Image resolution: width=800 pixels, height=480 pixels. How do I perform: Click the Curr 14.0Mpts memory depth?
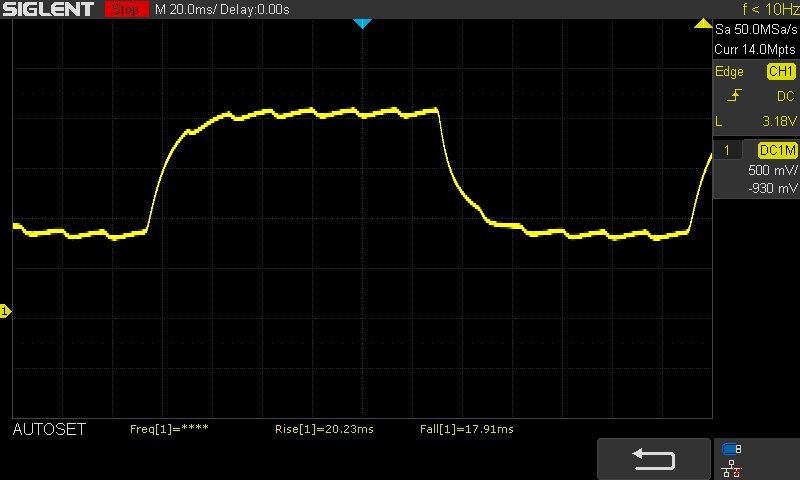pyautogui.click(x=755, y=49)
